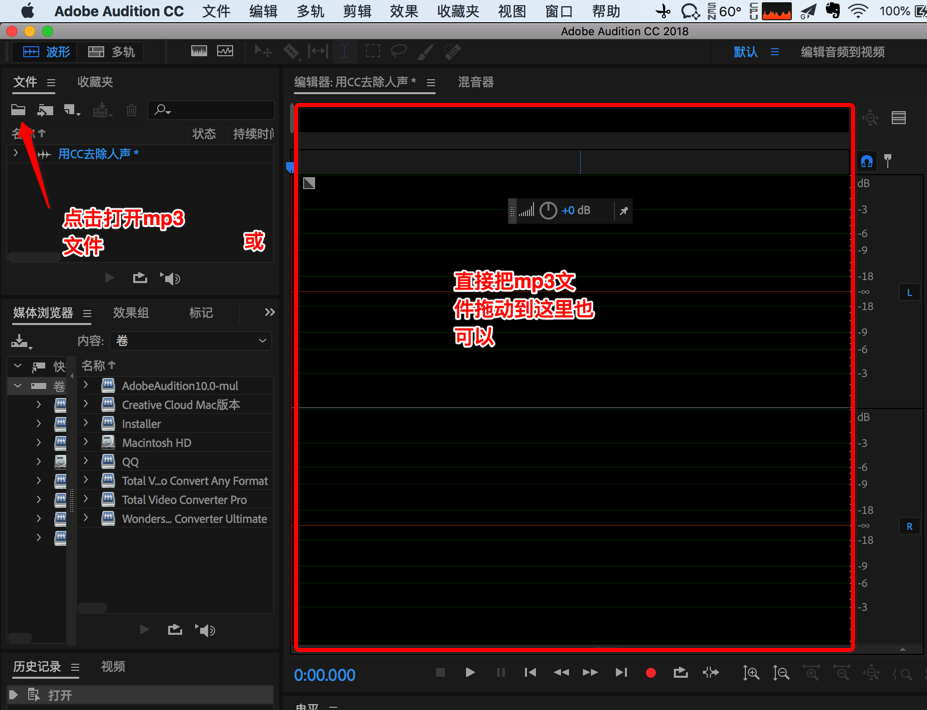Toggle auto-play in Files panel
The width and height of the screenshot is (927, 710).
pyautogui.click(x=171, y=278)
